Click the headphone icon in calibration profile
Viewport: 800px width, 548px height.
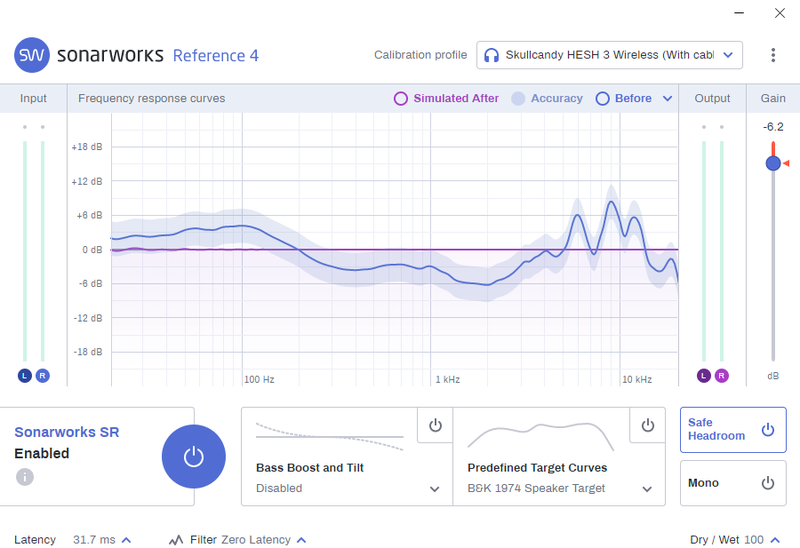click(491, 55)
